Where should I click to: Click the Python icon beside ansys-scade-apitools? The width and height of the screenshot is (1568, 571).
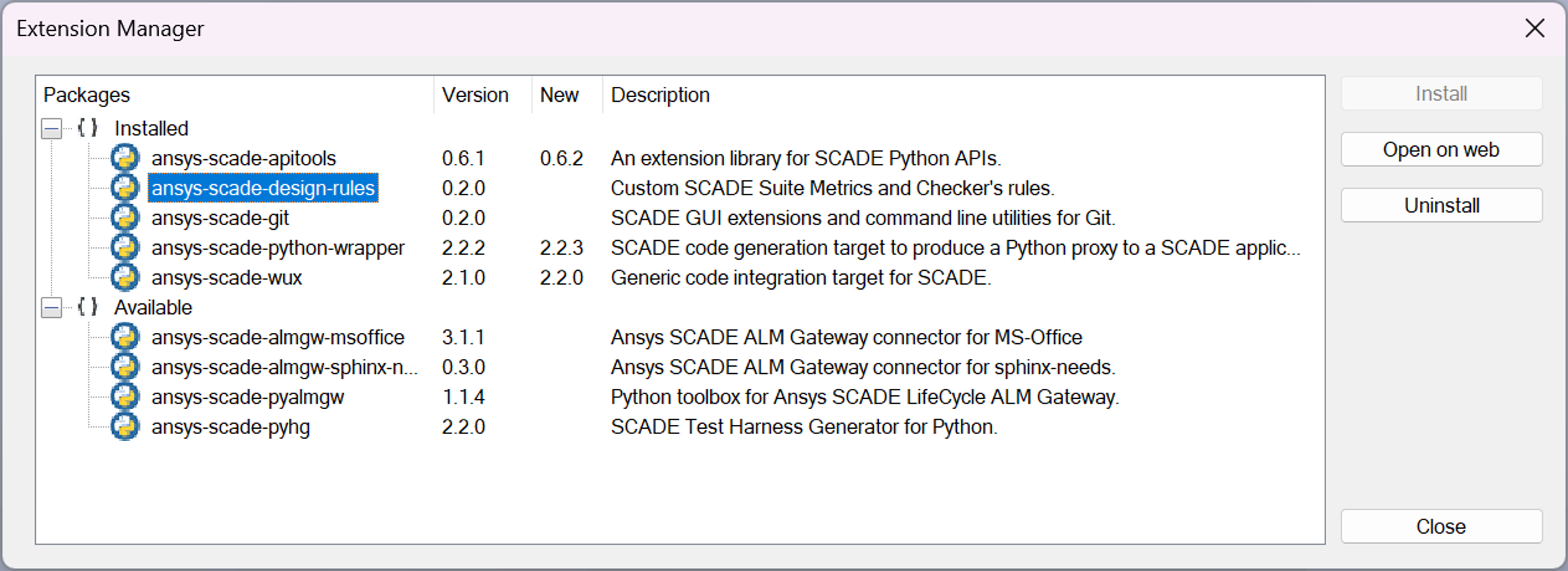pyautogui.click(x=125, y=158)
